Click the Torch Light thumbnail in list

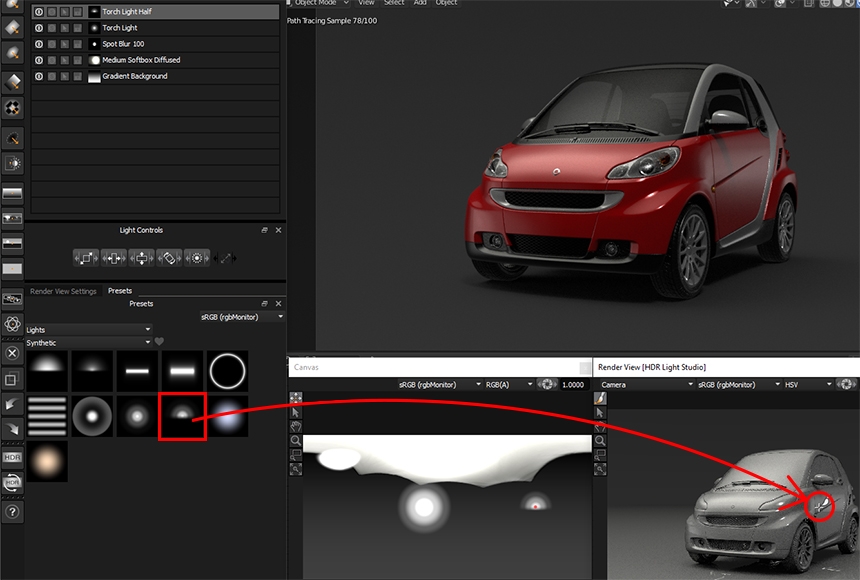coord(94,28)
